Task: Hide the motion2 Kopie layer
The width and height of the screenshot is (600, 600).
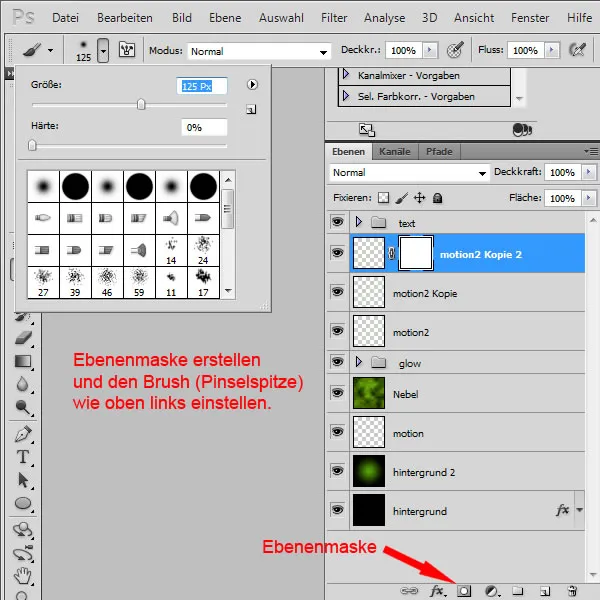Action: coord(337,294)
